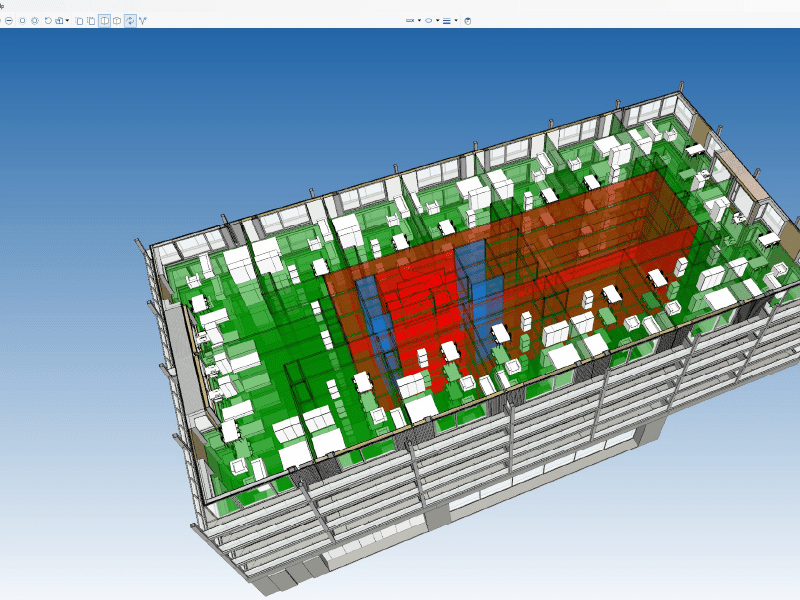The height and width of the screenshot is (600, 800).
Task: Click the home view box icon
Action: pyautogui.click(x=59, y=20)
